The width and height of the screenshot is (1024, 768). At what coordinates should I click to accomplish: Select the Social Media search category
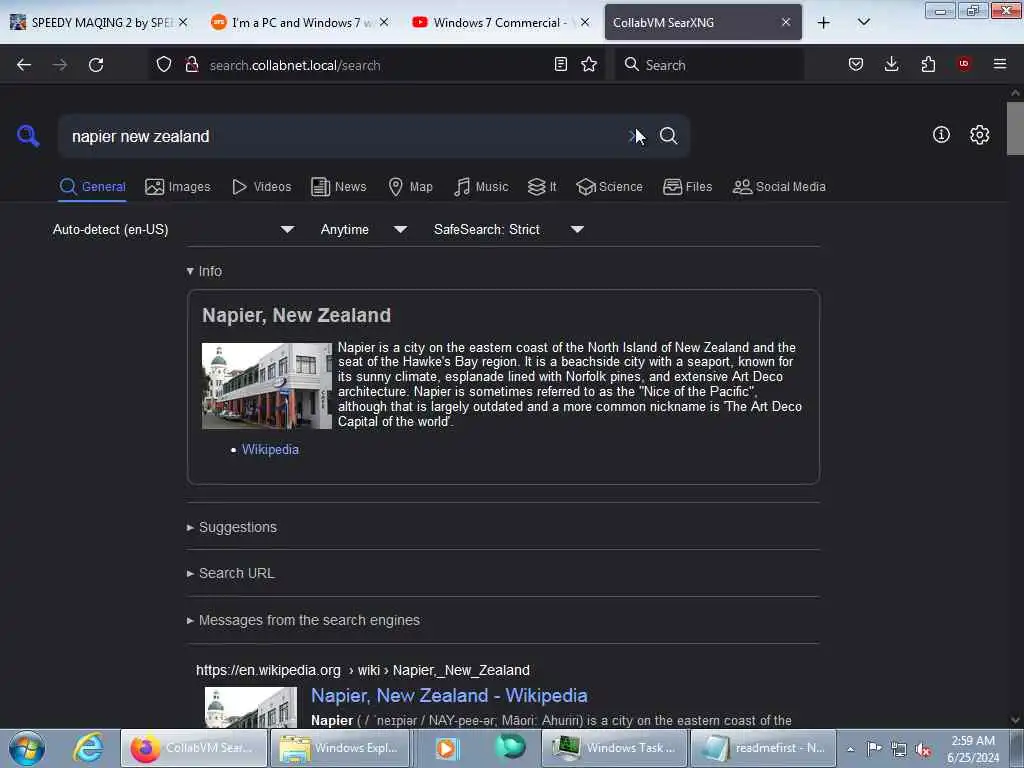point(779,187)
